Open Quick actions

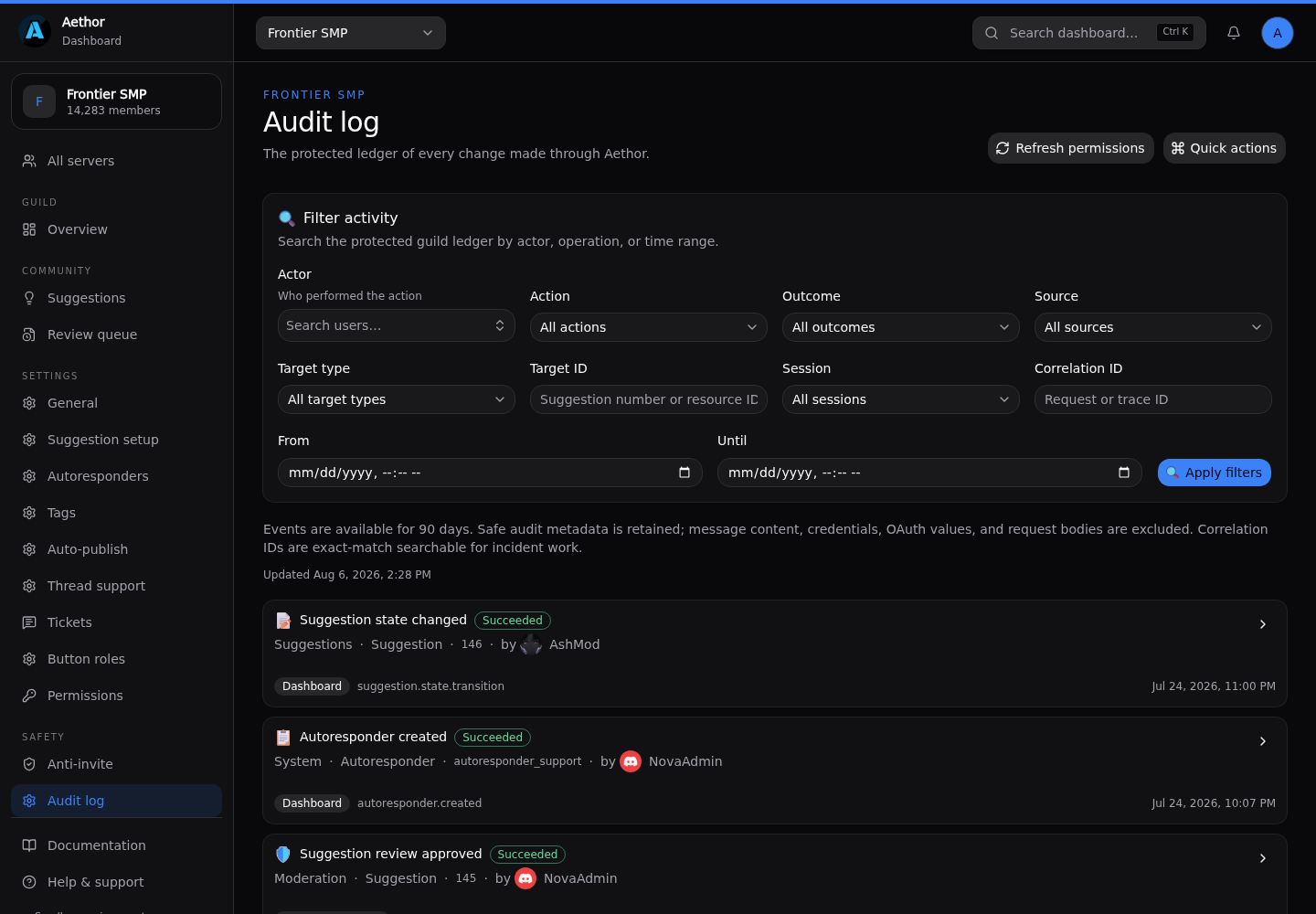point(1225,148)
